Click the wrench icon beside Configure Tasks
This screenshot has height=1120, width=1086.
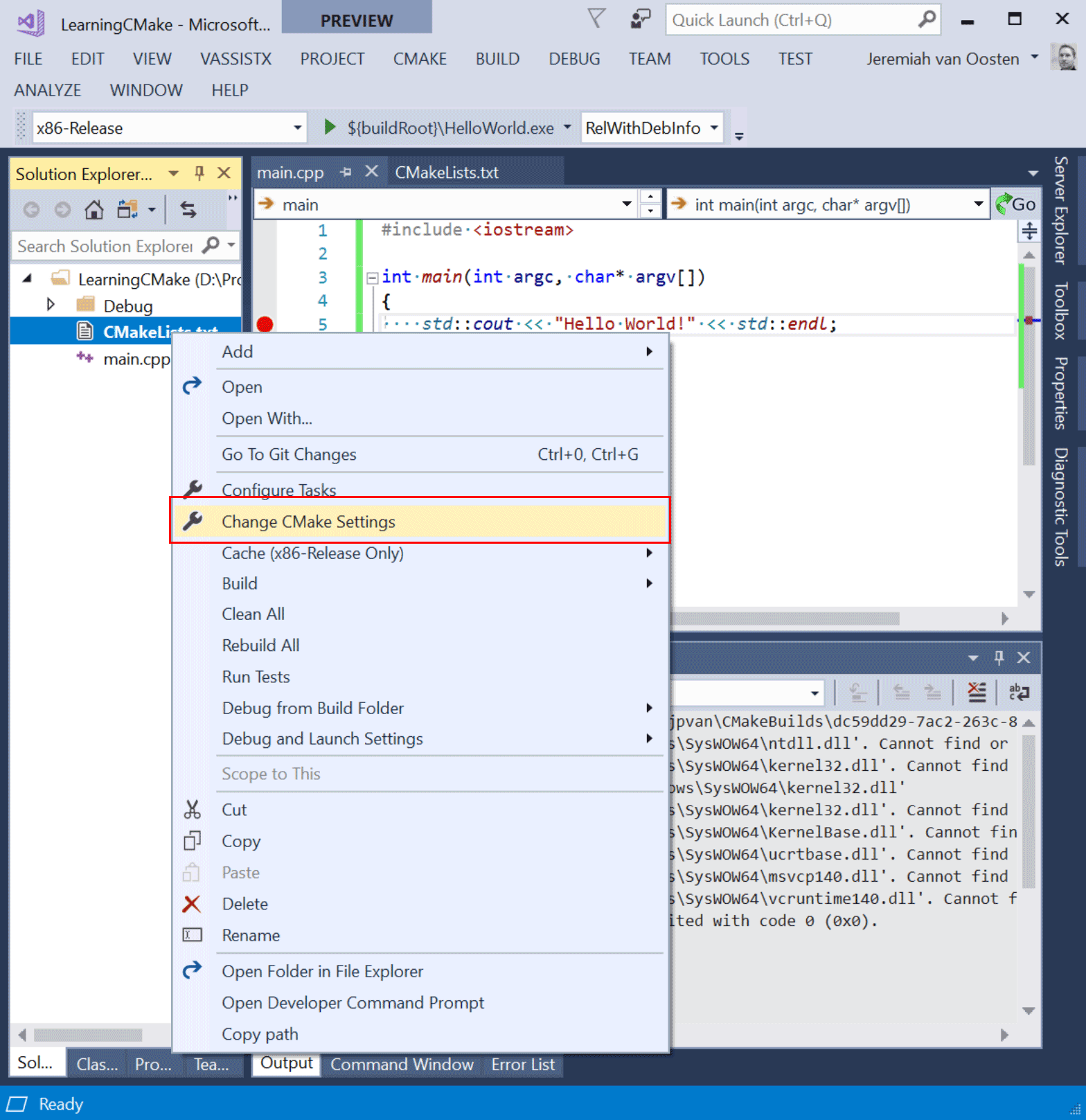(x=193, y=489)
